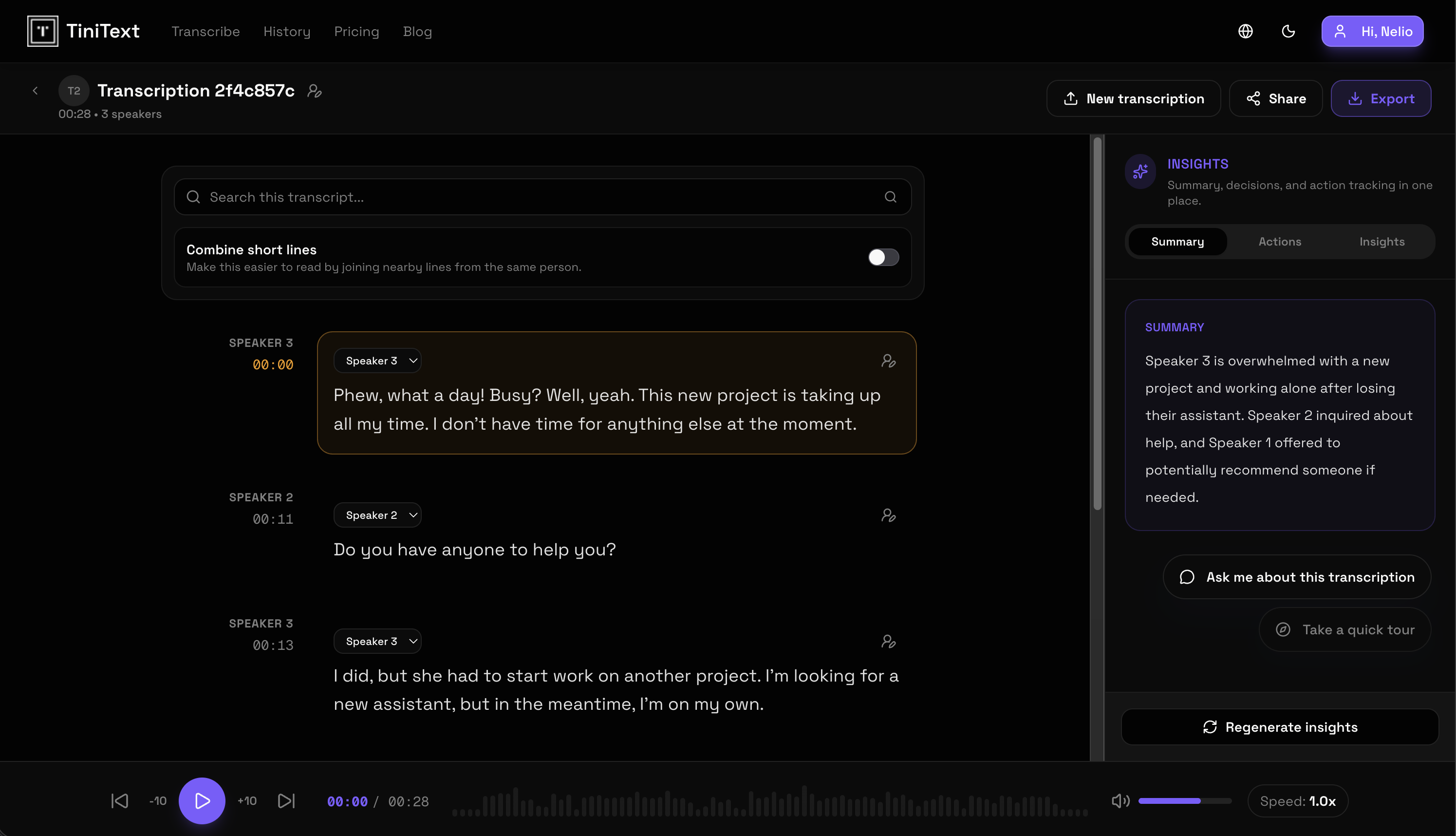Click edit speaker icon on 00:11 segment

tap(888, 515)
